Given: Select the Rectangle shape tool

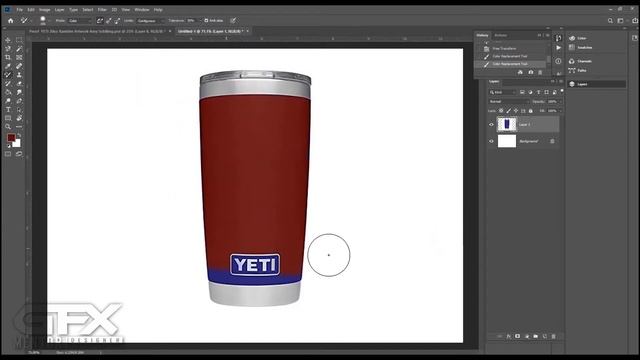Looking at the screenshot, I should click(x=8, y=118).
